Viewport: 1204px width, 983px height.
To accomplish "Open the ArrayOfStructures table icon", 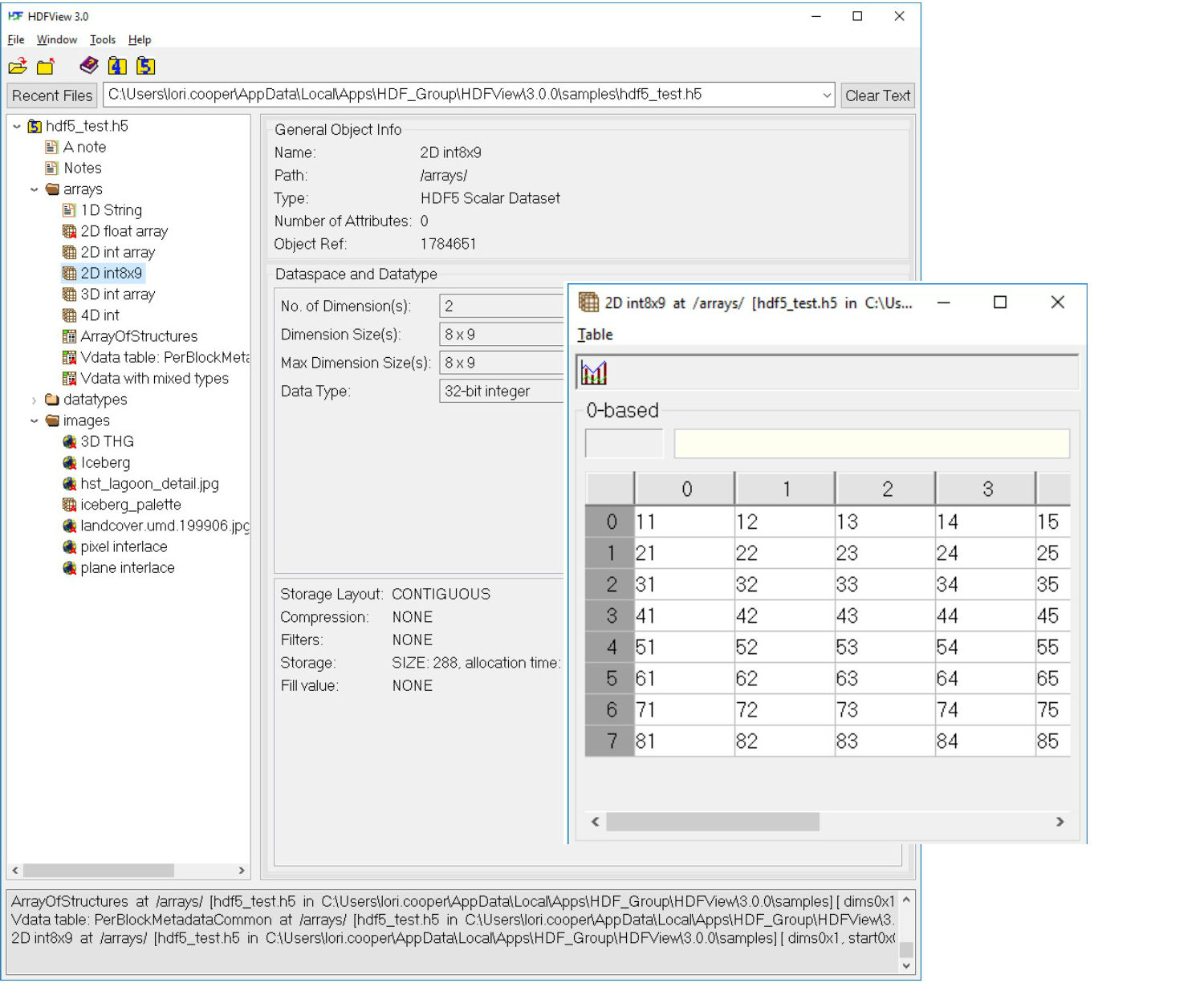I will [x=69, y=336].
